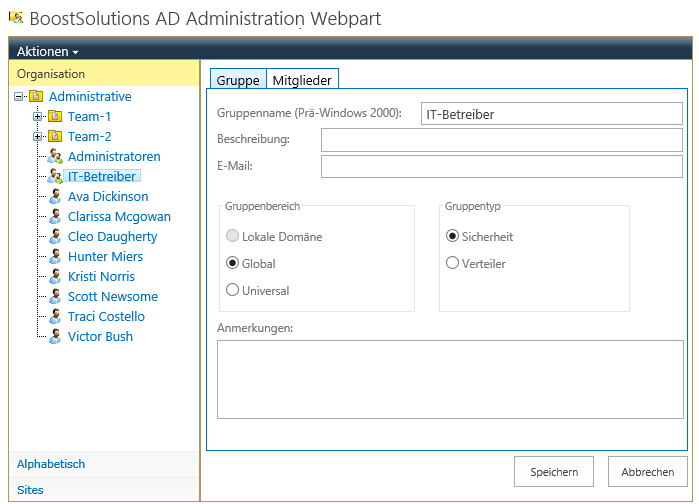Click the IT-Betreiber group icon
Viewport: 699px width, 504px height.
click(55, 176)
